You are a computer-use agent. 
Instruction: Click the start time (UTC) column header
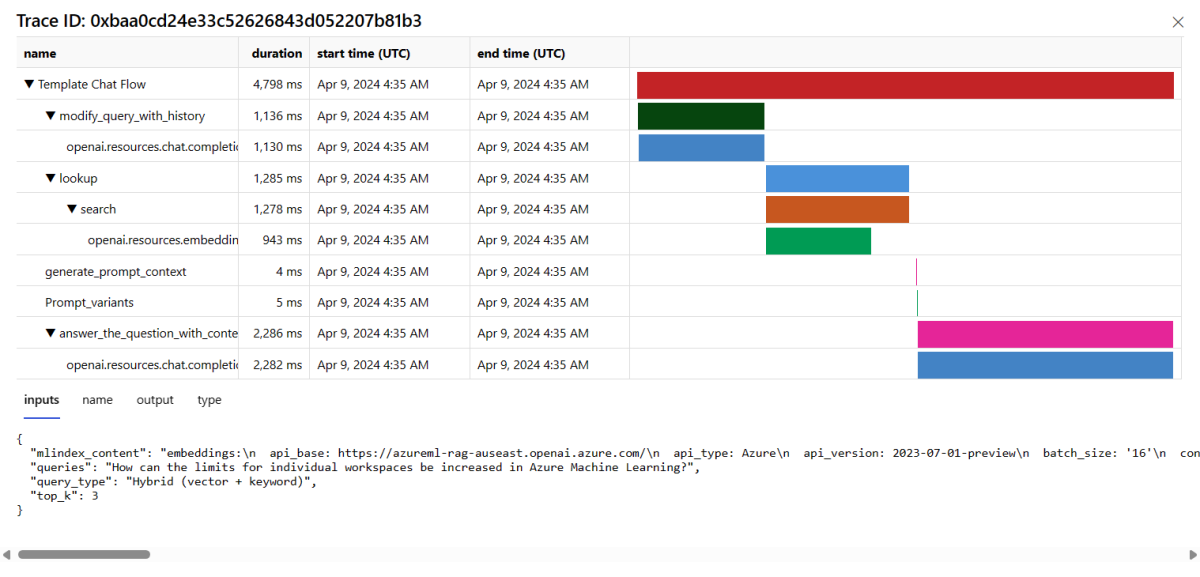364,54
